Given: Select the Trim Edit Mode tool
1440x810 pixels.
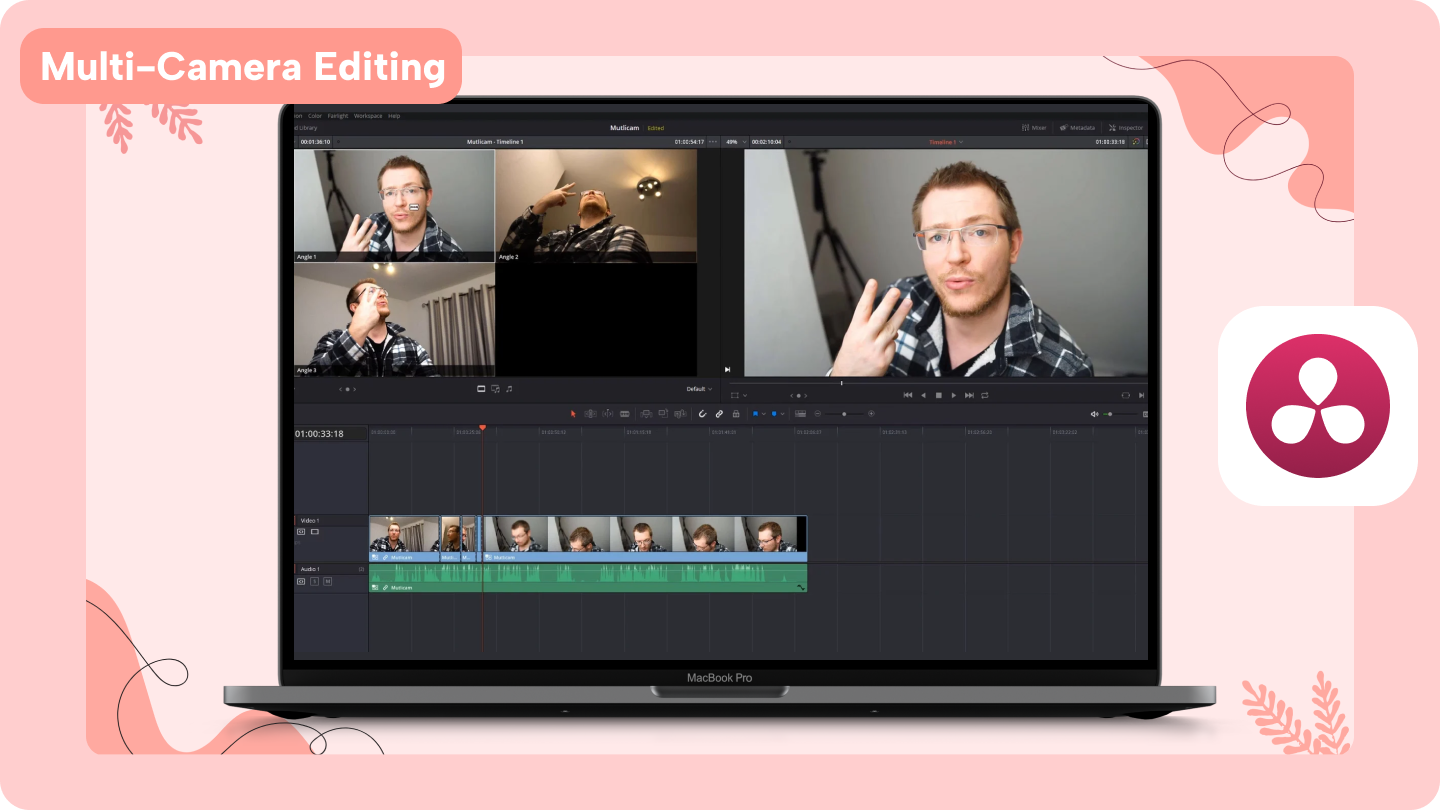Looking at the screenshot, I should tap(590, 413).
